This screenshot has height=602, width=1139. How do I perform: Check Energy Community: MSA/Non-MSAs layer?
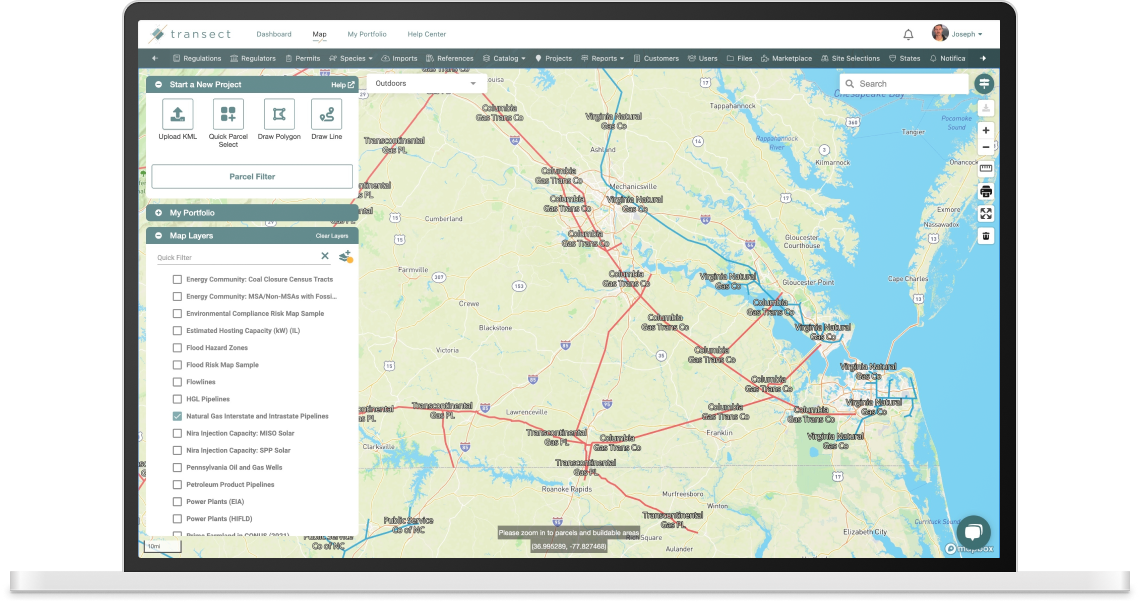[177, 296]
